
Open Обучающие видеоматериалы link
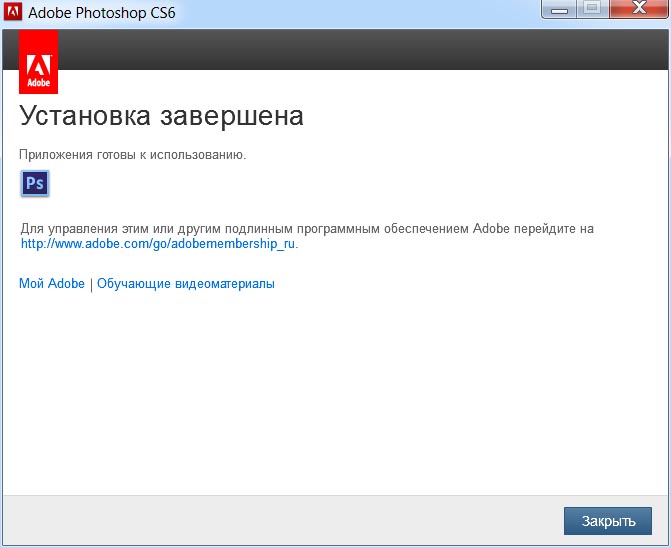pos(186,284)
